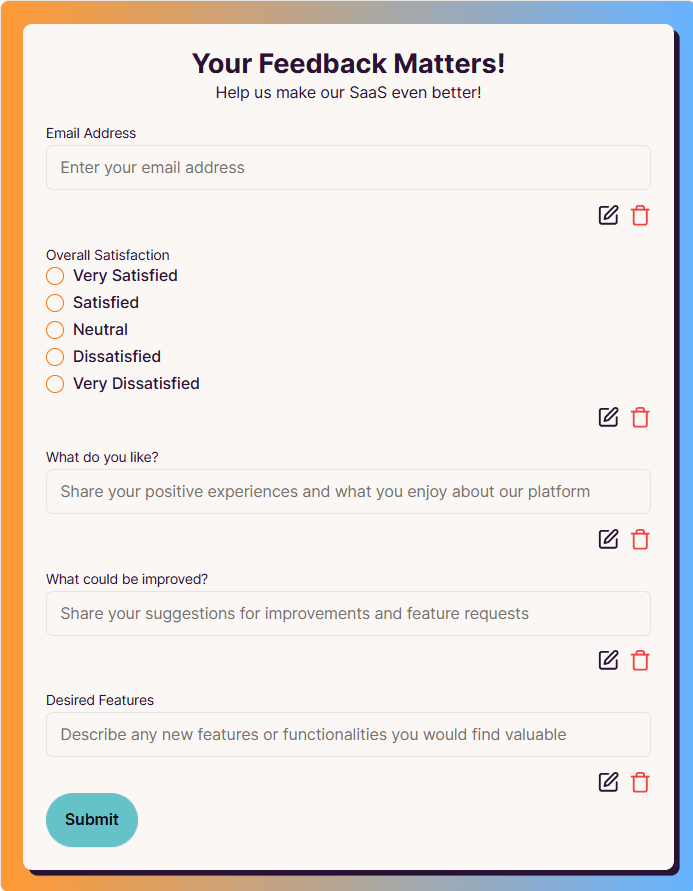Delete the 'What do you like?' field
This screenshot has width=693, height=891.
[x=640, y=539]
